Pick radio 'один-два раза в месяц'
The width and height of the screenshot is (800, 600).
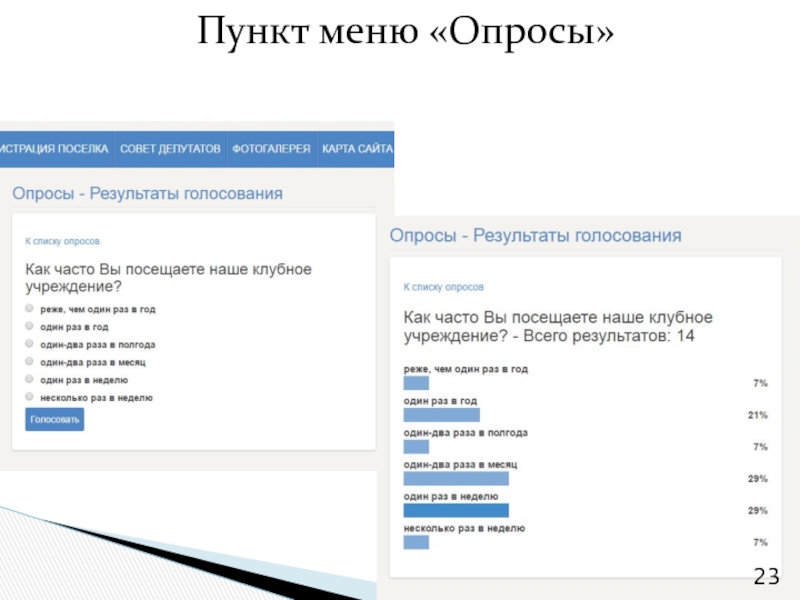29,361
